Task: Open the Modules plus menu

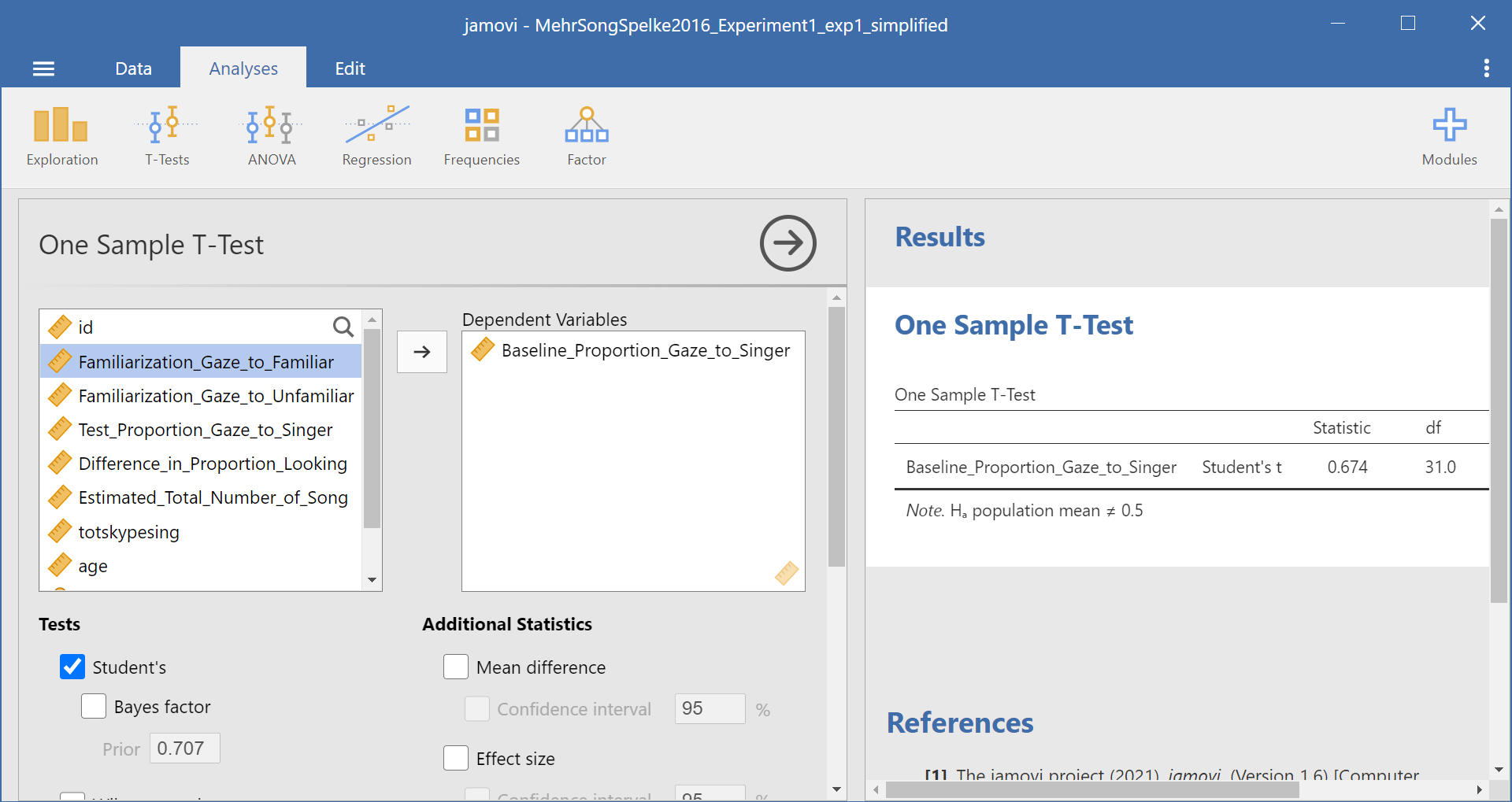Action: [x=1448, y=136]
